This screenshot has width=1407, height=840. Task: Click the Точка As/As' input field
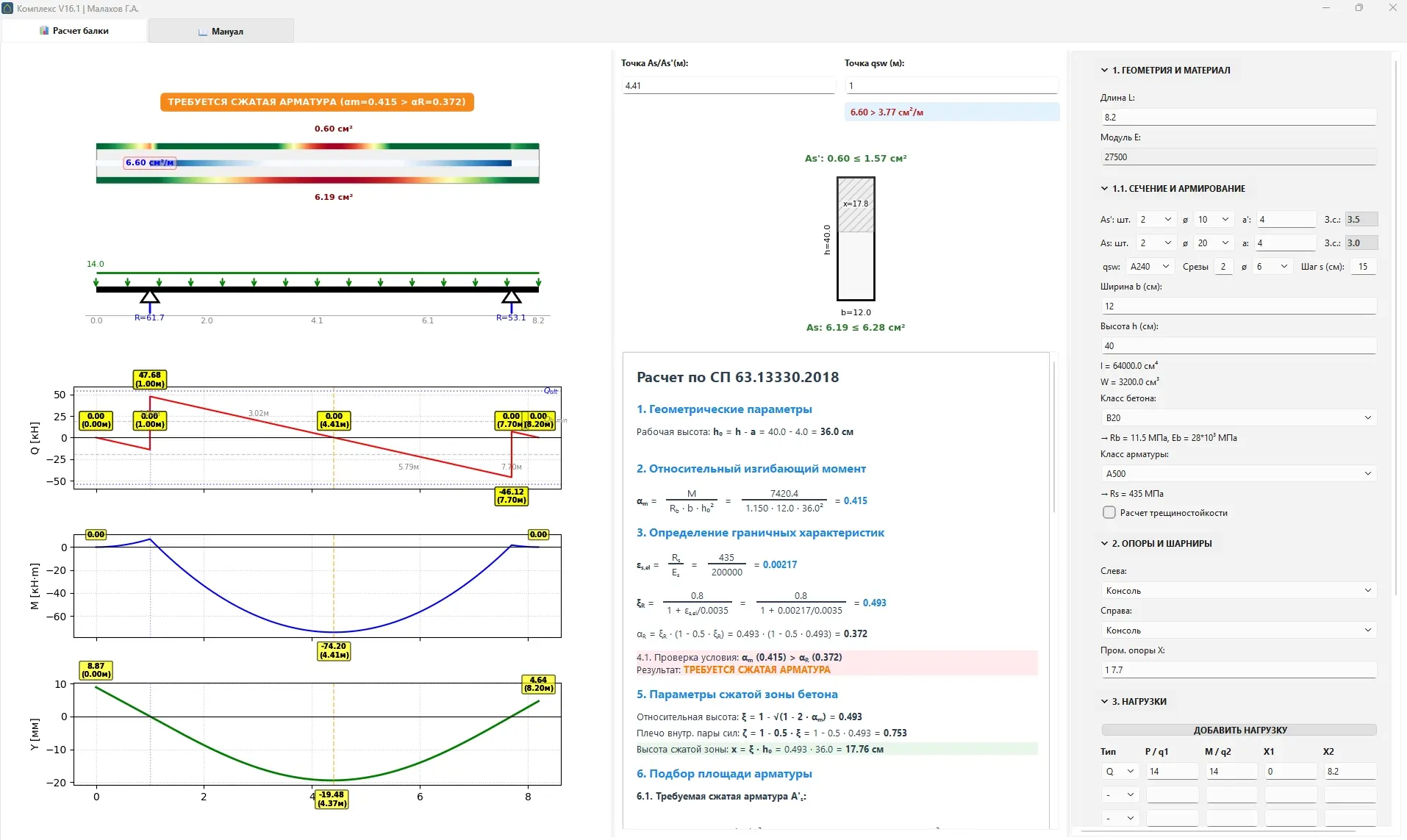coord(728,86)
